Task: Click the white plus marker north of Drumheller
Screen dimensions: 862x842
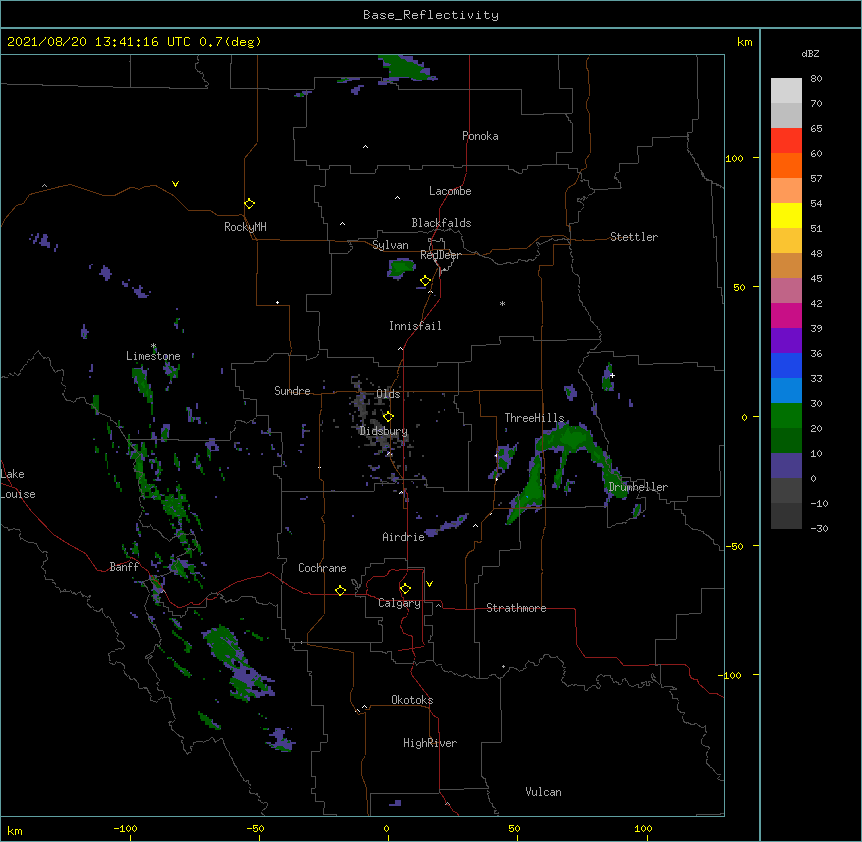Action: coord(612,375)
